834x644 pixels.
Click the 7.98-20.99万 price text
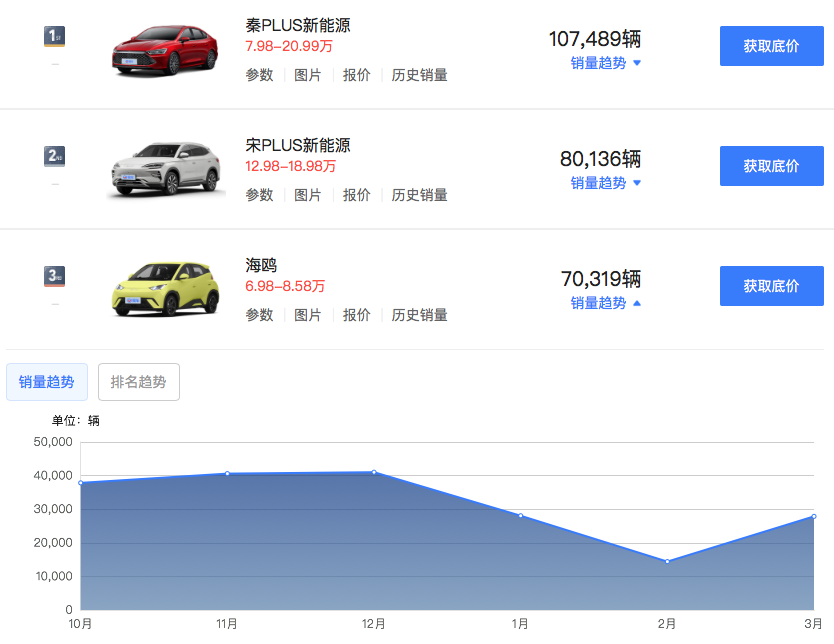[289, 46]
